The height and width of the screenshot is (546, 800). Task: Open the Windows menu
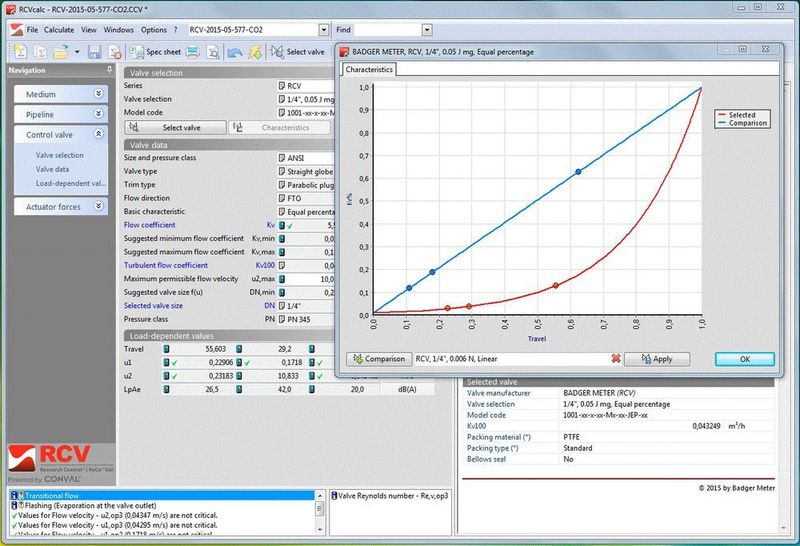tap(118, 30)
